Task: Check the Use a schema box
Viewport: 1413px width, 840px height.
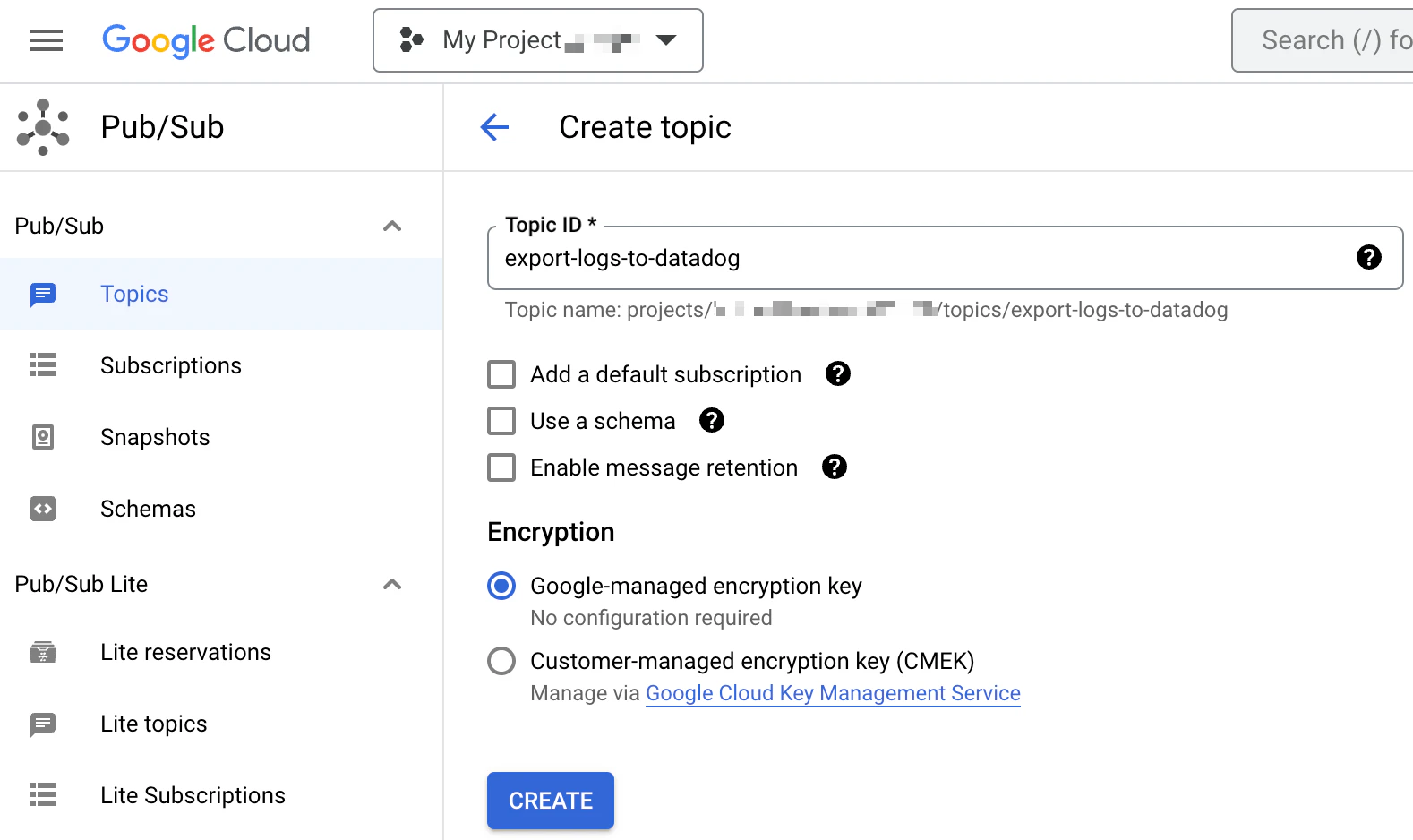Action: click(x=501, y=421)
